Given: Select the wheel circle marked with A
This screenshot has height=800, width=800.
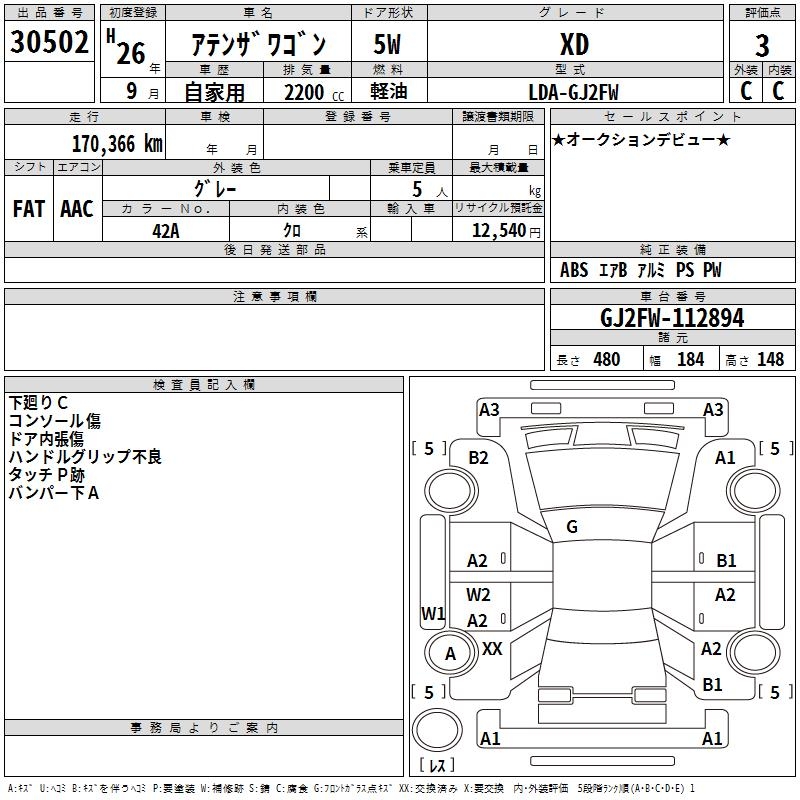Looking at the screenshot, I should click(x=450, y=654).
